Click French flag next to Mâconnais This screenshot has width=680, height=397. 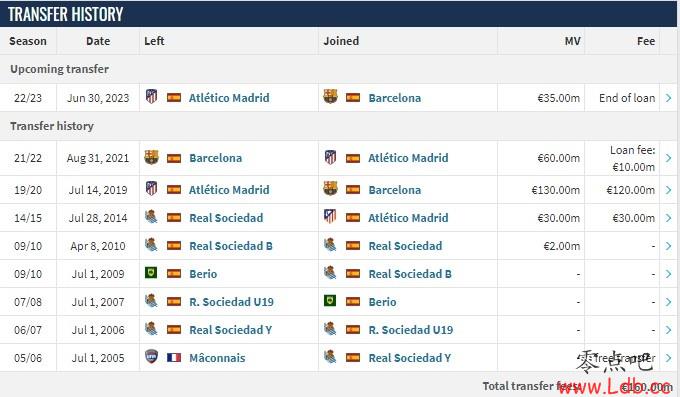(174, 358)
